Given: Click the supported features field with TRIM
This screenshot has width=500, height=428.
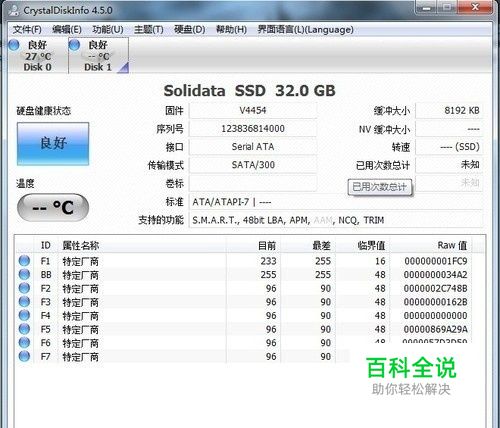Looking at the screenshot, I should 336,220.
